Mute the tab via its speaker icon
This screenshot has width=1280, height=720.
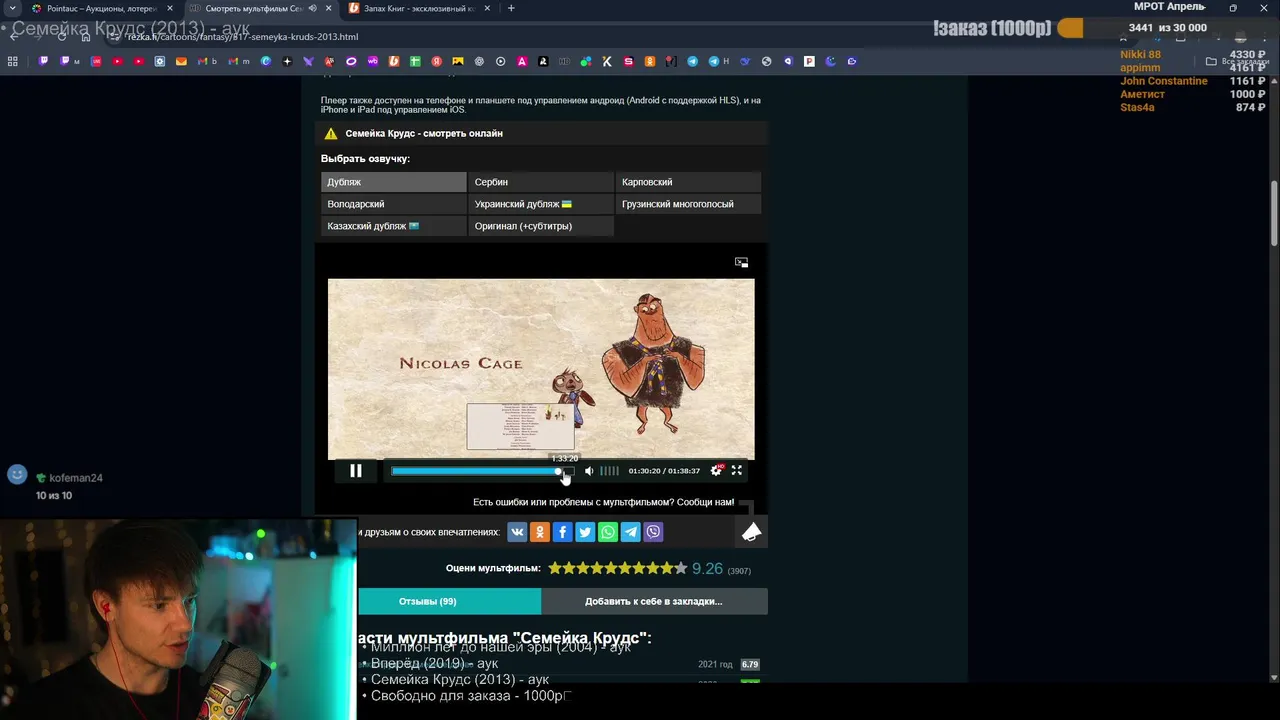pos(313,8)
